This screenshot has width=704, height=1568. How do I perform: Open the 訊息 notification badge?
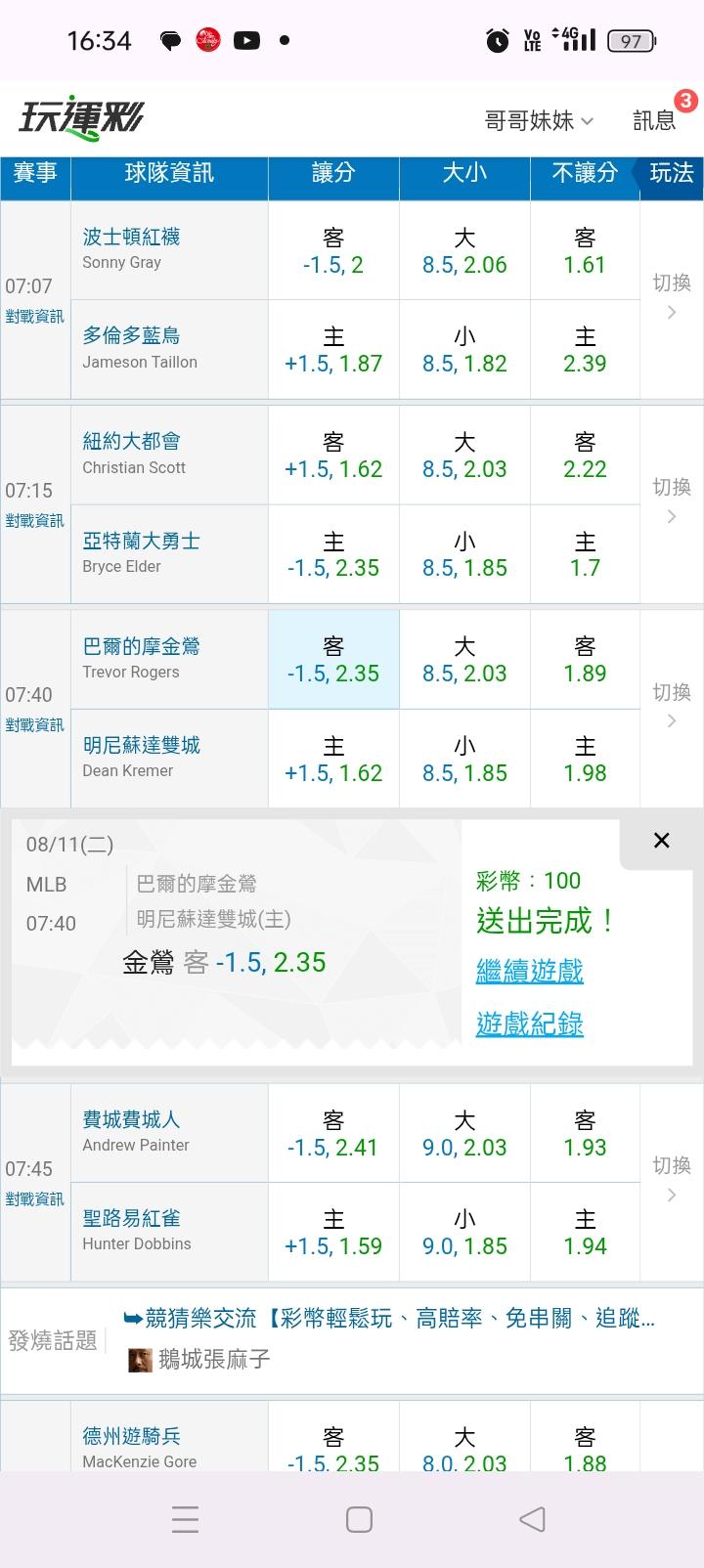click(685, 101)
